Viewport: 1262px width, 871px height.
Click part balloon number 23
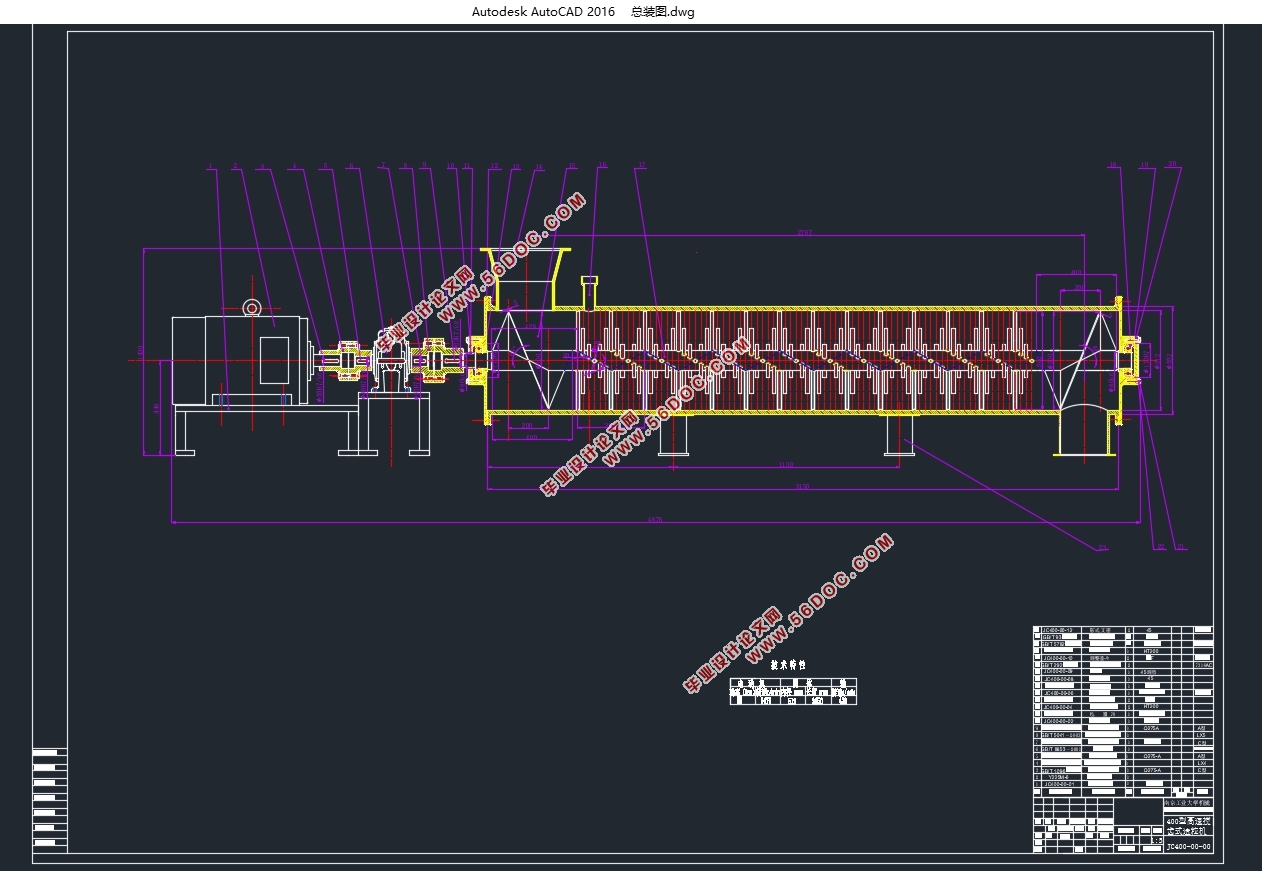tap(1103, 547)
